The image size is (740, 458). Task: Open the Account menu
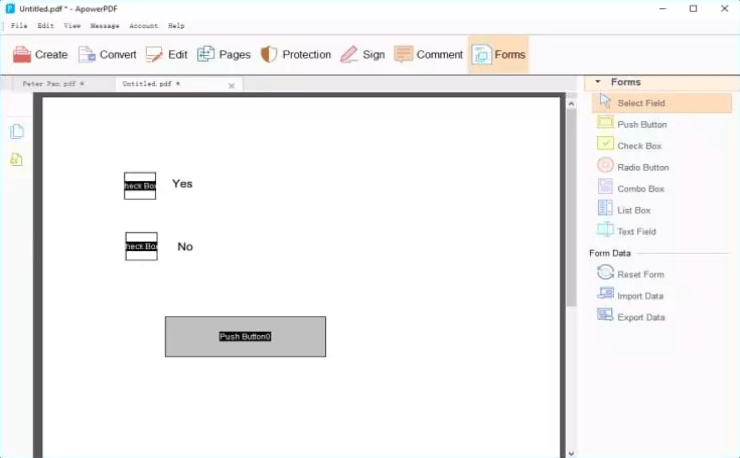click(x=143, y=26)
